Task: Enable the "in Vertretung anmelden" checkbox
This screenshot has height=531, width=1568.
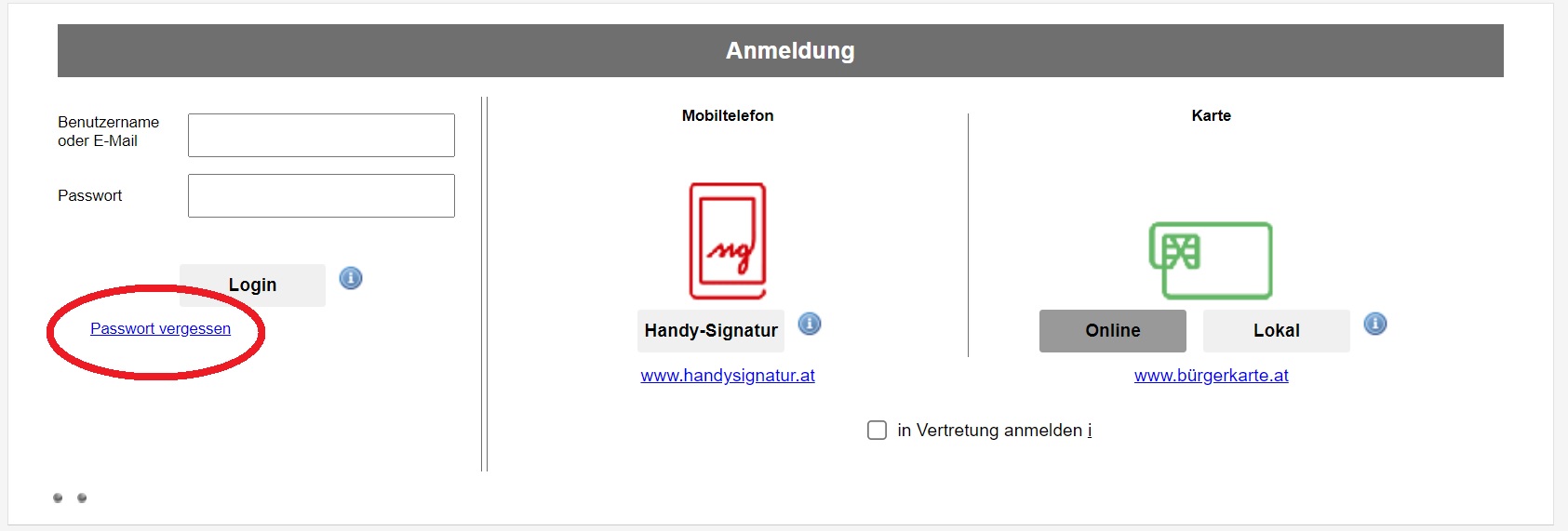Action: pos(877,431)
